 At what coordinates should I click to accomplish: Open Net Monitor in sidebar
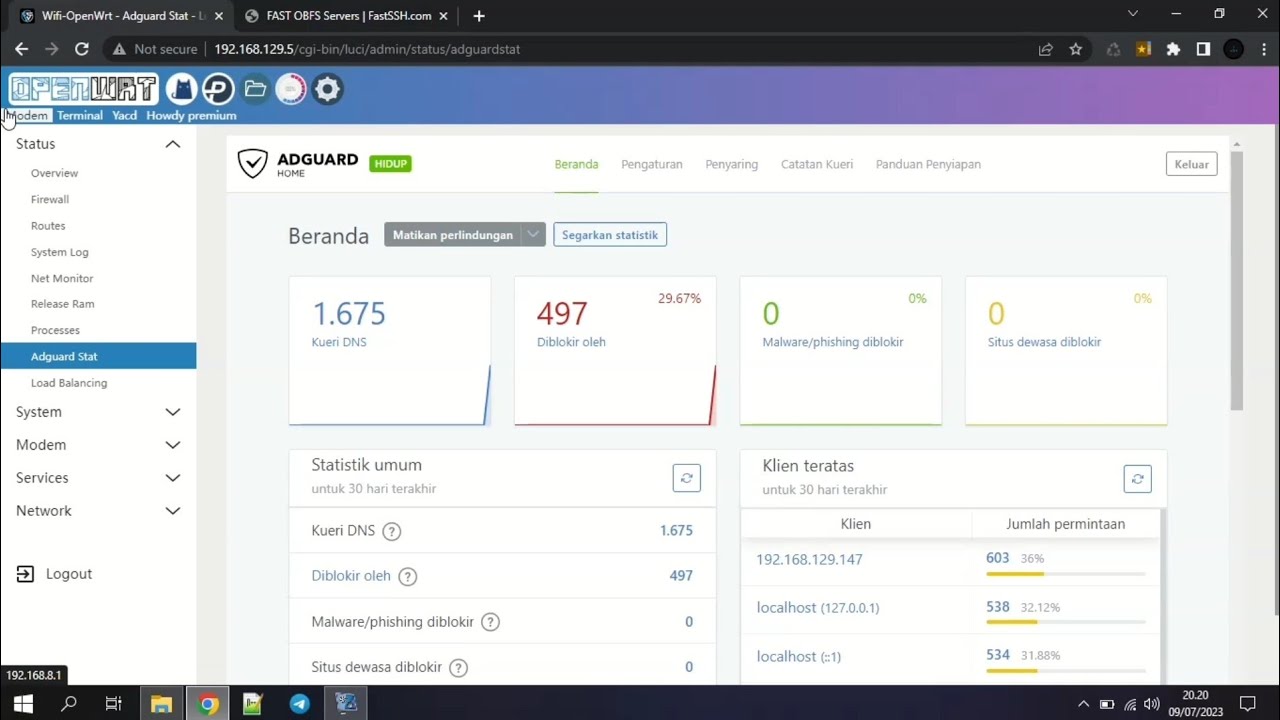pos(62,278)
